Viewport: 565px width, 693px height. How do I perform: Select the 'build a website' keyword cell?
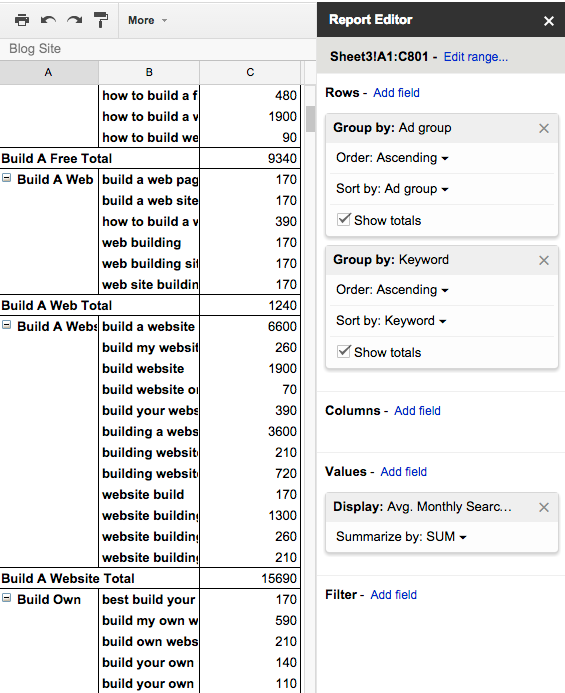[x=149, y=327]
